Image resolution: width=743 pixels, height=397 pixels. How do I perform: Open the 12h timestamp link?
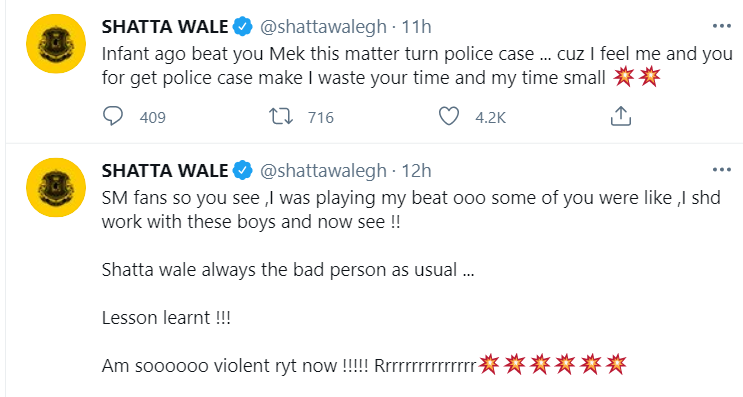(417, 170)
